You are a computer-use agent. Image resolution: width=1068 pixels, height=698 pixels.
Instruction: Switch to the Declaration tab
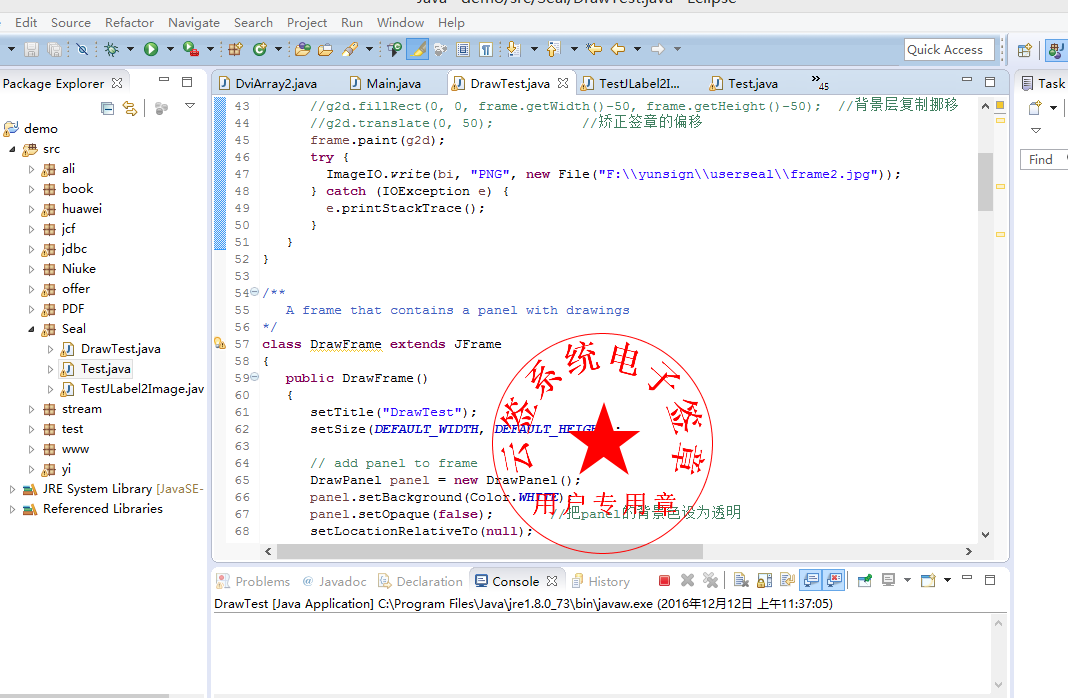421,582
